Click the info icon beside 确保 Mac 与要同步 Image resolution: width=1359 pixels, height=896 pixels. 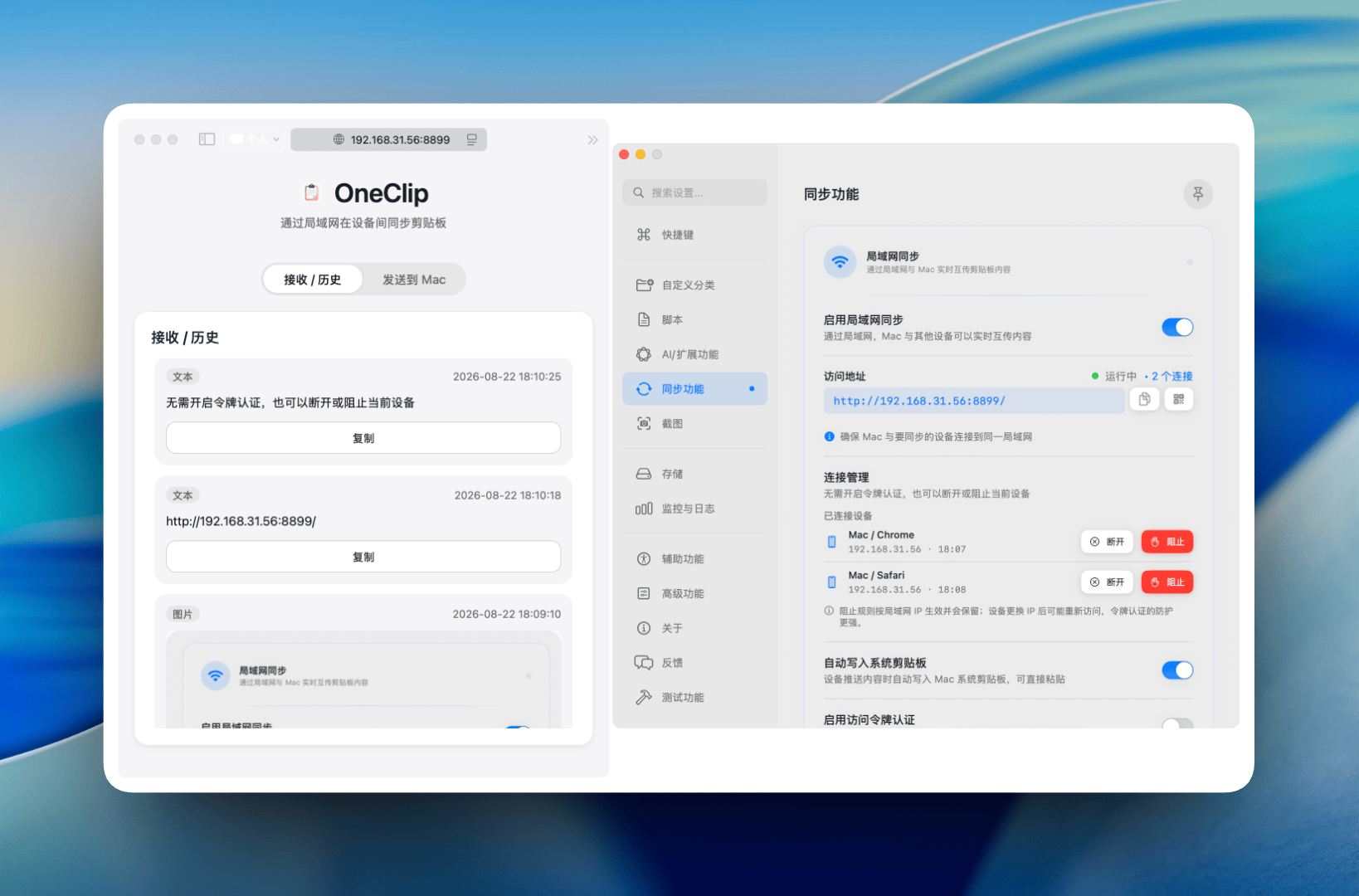pyautogui.click(x=829, y=436)
